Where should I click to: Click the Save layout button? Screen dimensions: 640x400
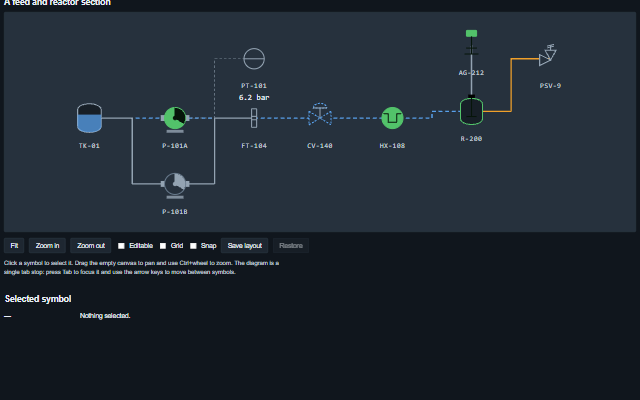click(244, 246)
